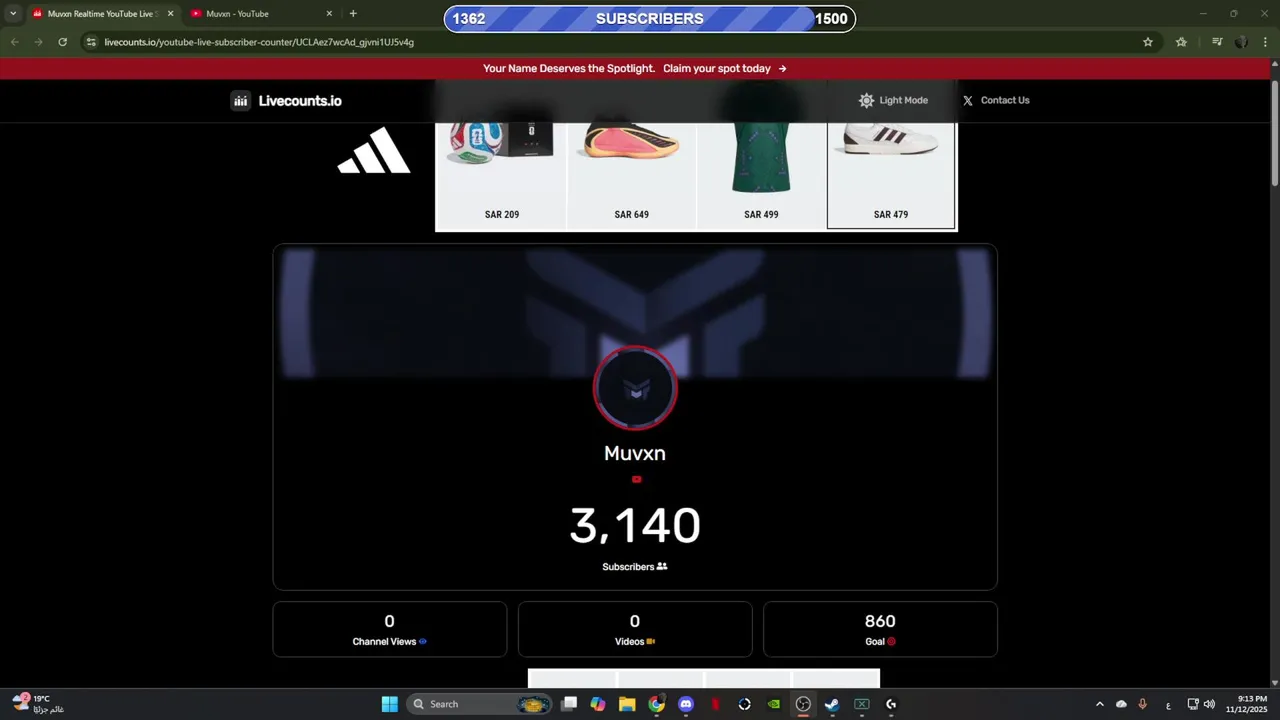The image size is (1280, 720).
Task: Click the taskbar Search box
Action: click(480, 704)
